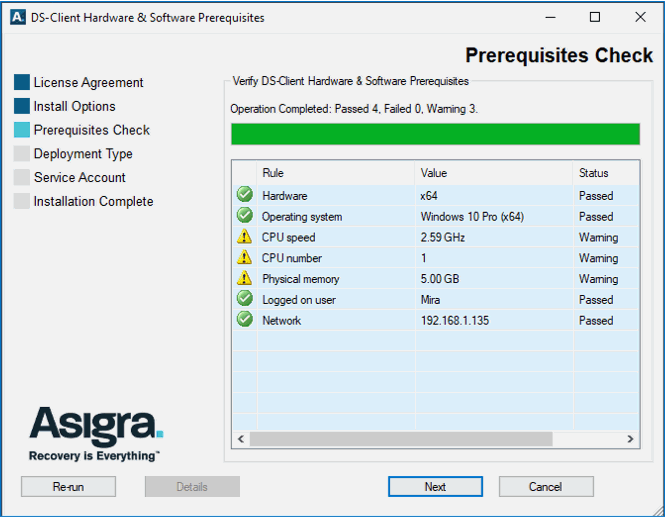Click the Installation Complete step square
This screenshot has width=665, height=517.
(x=22, y=201)
